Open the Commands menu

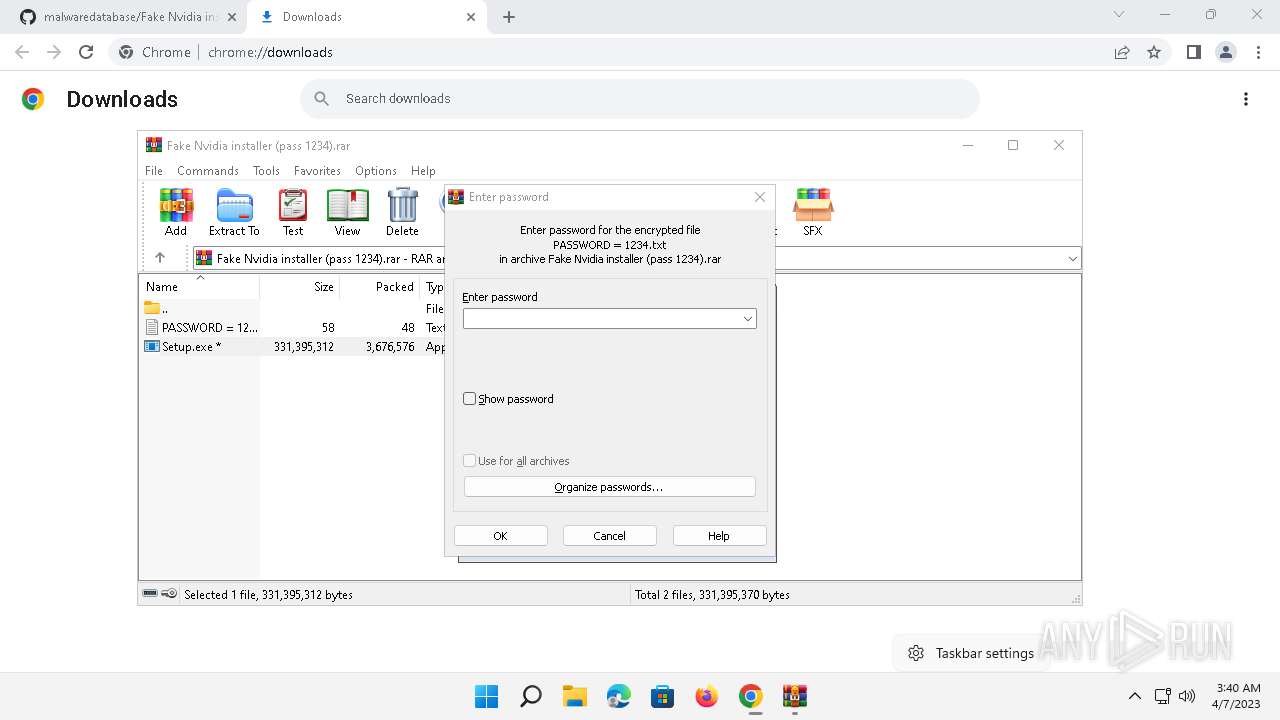[x=208, y=171]
